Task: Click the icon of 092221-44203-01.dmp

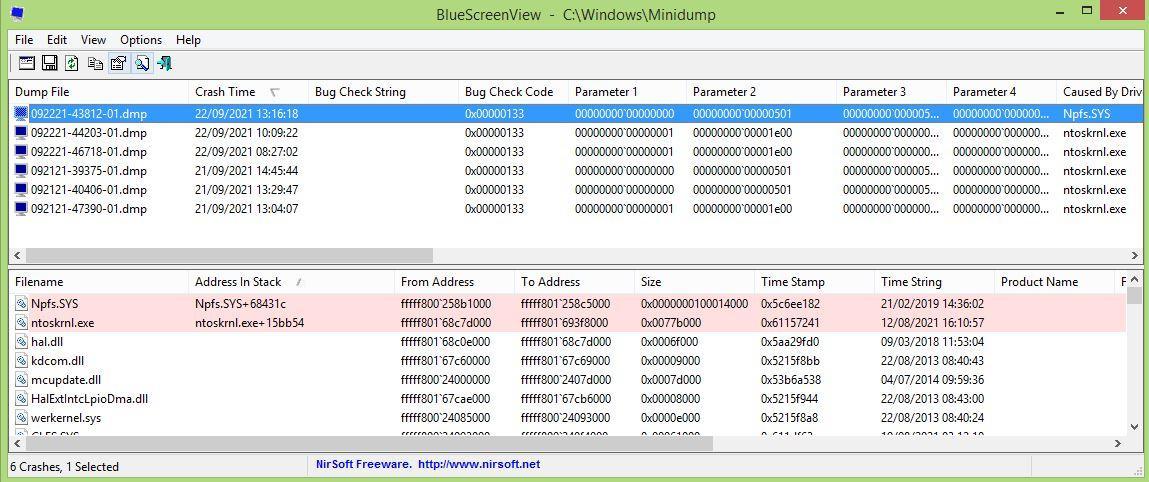Action: pyautogui.click(x=21, y=133)
